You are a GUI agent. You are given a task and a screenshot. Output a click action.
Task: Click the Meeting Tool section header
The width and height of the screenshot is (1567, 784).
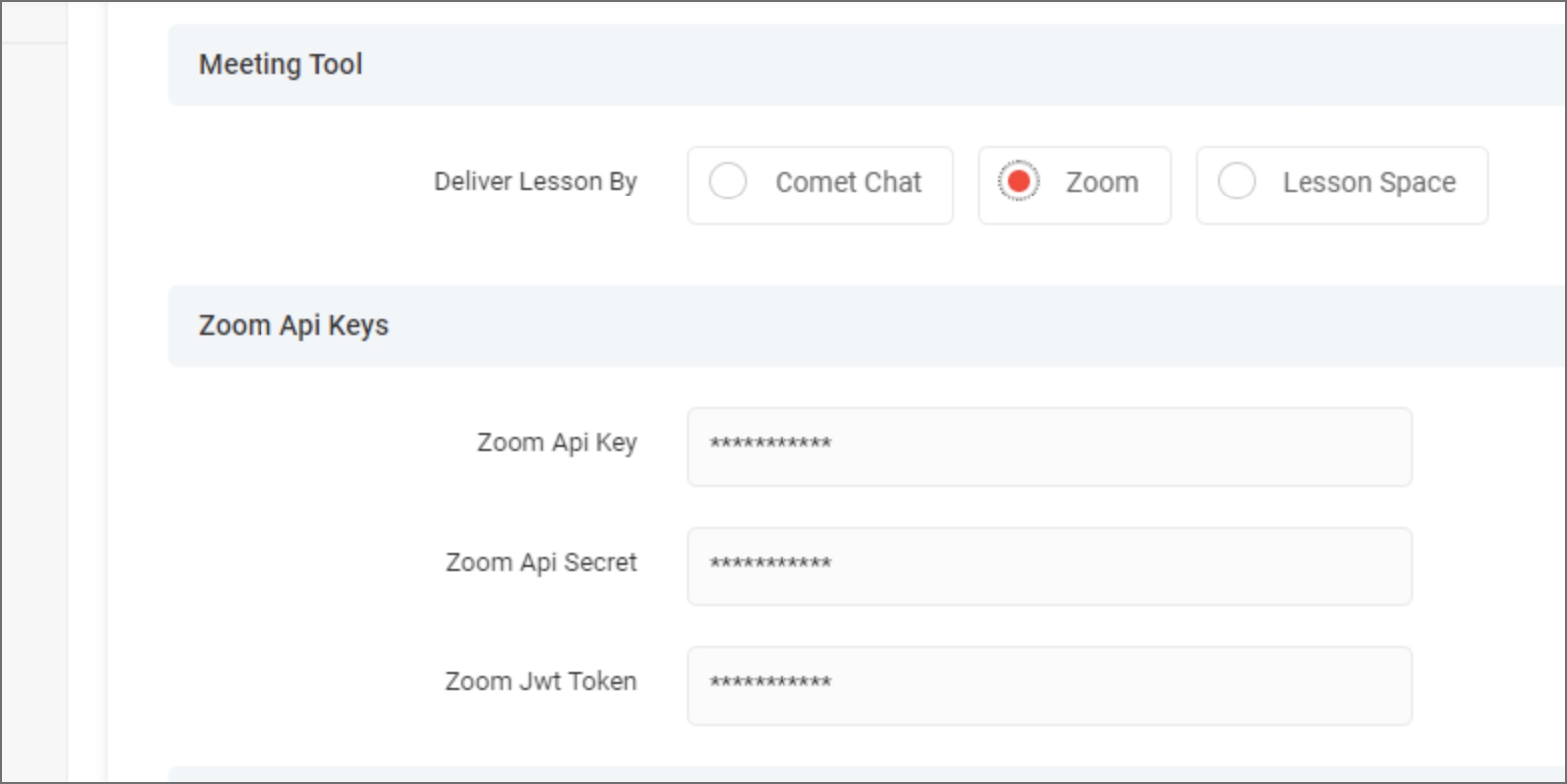(x=280, y=65)
